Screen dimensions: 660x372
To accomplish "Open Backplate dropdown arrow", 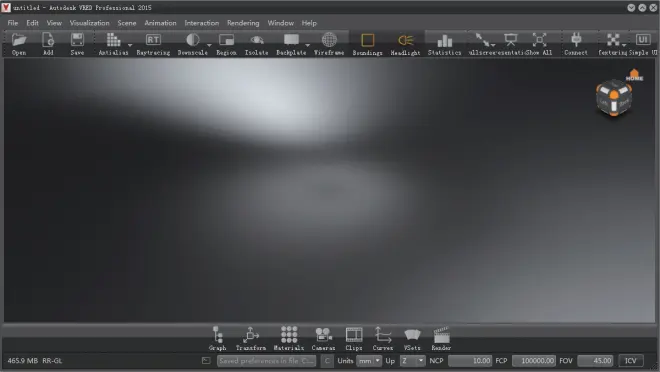I will [x=308, y=45].
